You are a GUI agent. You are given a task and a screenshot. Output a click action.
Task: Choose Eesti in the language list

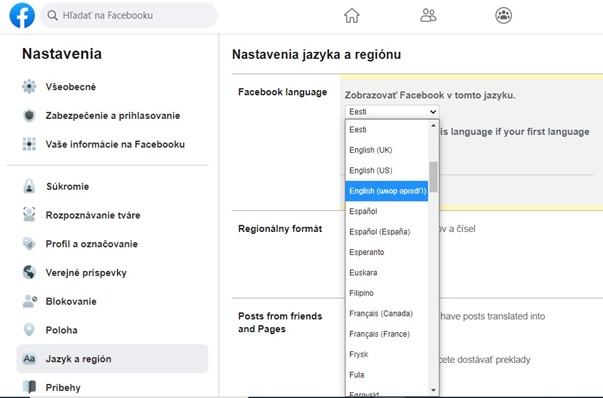click(387, 130)
